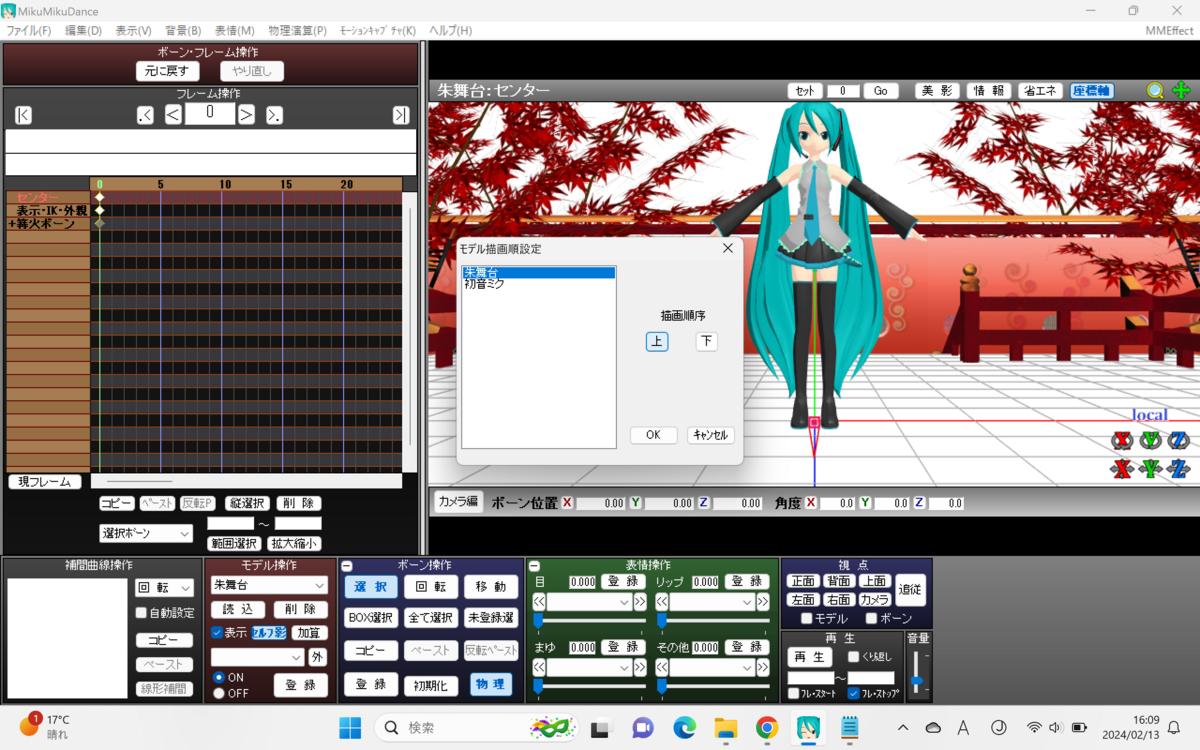The image size is (1200, 750).
Task: Click 下 to move model down
Action: coord(707,341)
